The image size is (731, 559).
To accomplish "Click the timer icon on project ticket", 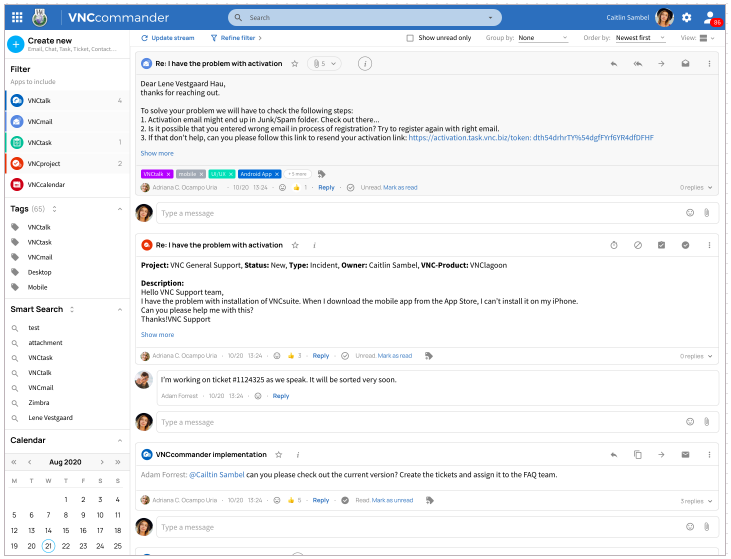I will coord(614,245).
